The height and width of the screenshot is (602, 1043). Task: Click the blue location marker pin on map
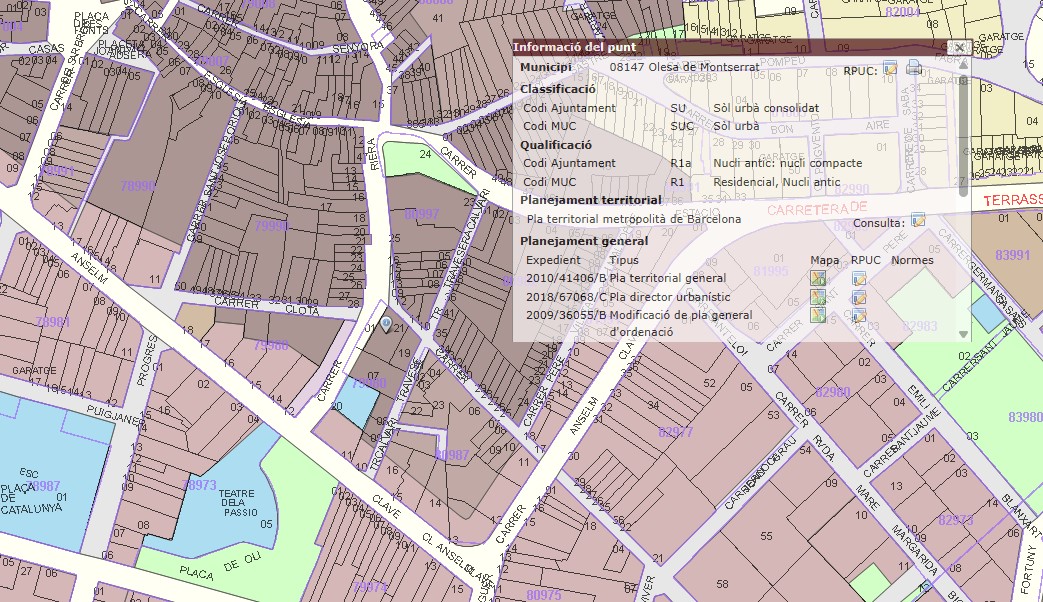(386, 324)
